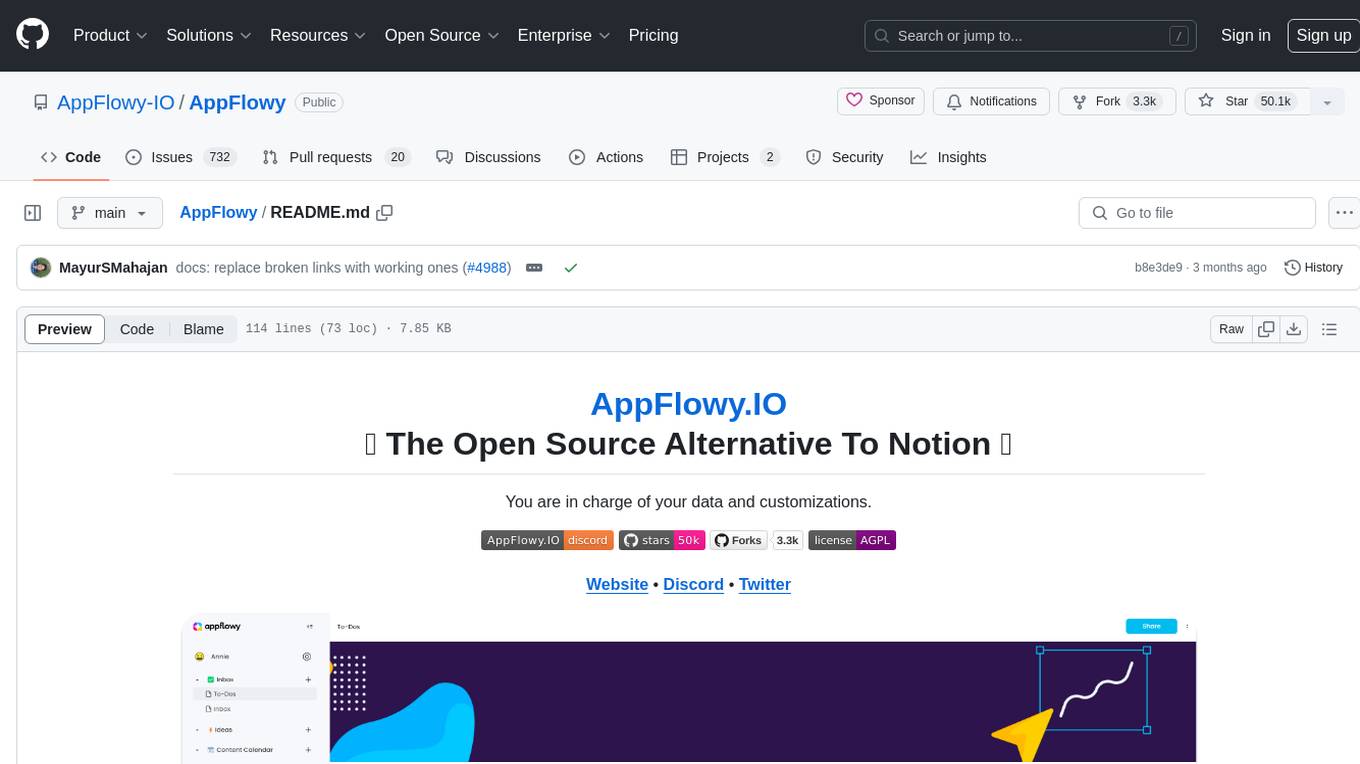The image size is (1360, 764).
Task: Open the AppFlowy-IO organization link
Action: [x=116, y=102]
